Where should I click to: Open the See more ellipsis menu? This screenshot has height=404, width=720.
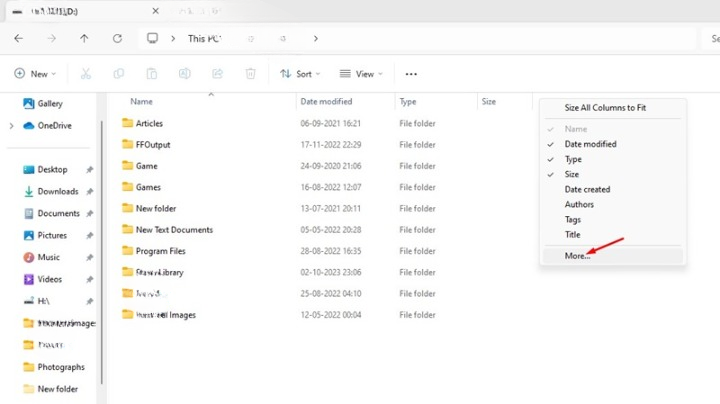(x=411, y=74)
